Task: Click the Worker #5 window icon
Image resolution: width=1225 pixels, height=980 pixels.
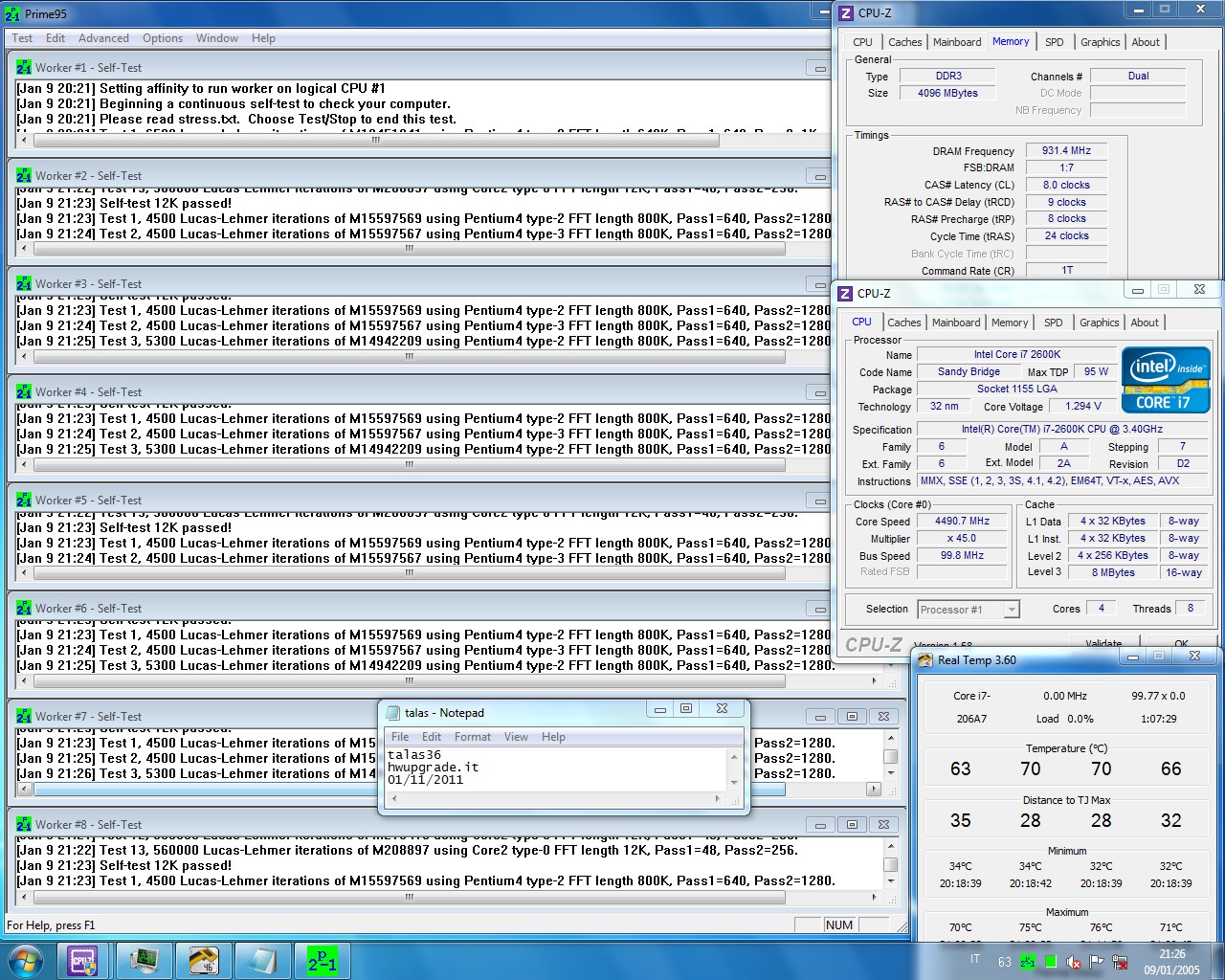Action: pos(24,501)
